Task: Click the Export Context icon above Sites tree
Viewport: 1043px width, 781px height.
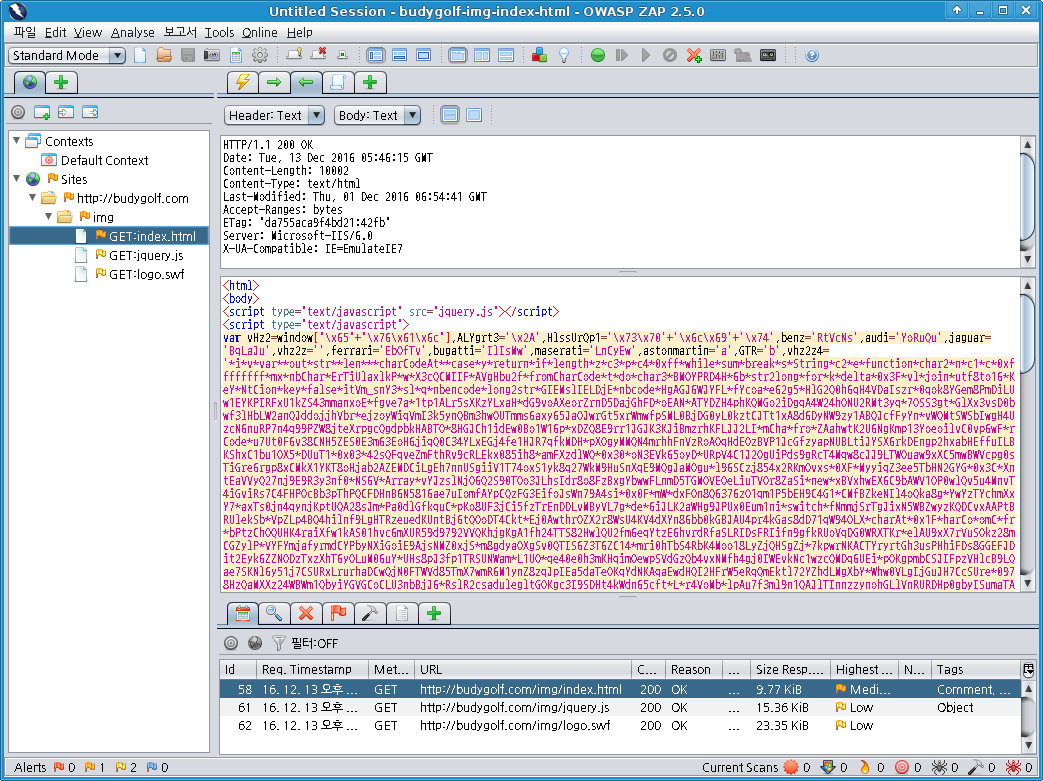Action: pyautogui.click(x=90, y=112)
